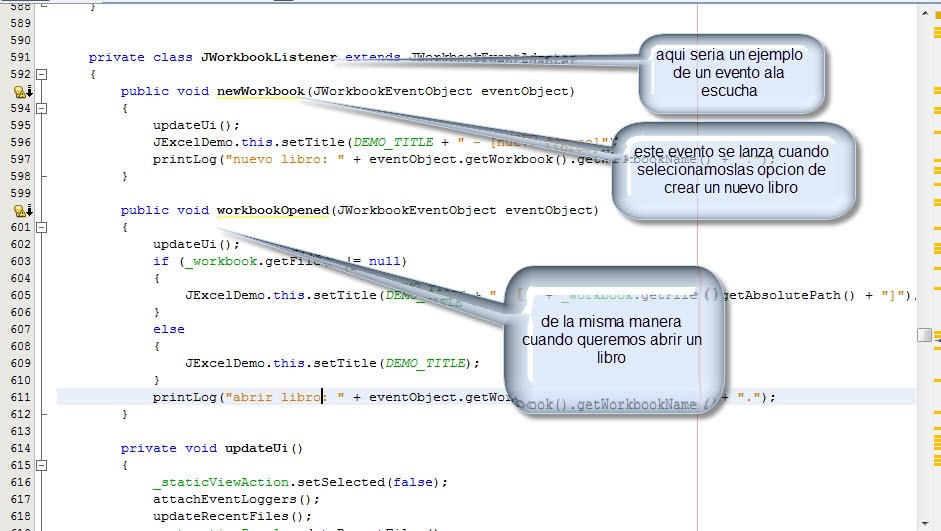Click DEMO_TITLE constant on line 609
This screenshot has height=531, width=941.
425,363
